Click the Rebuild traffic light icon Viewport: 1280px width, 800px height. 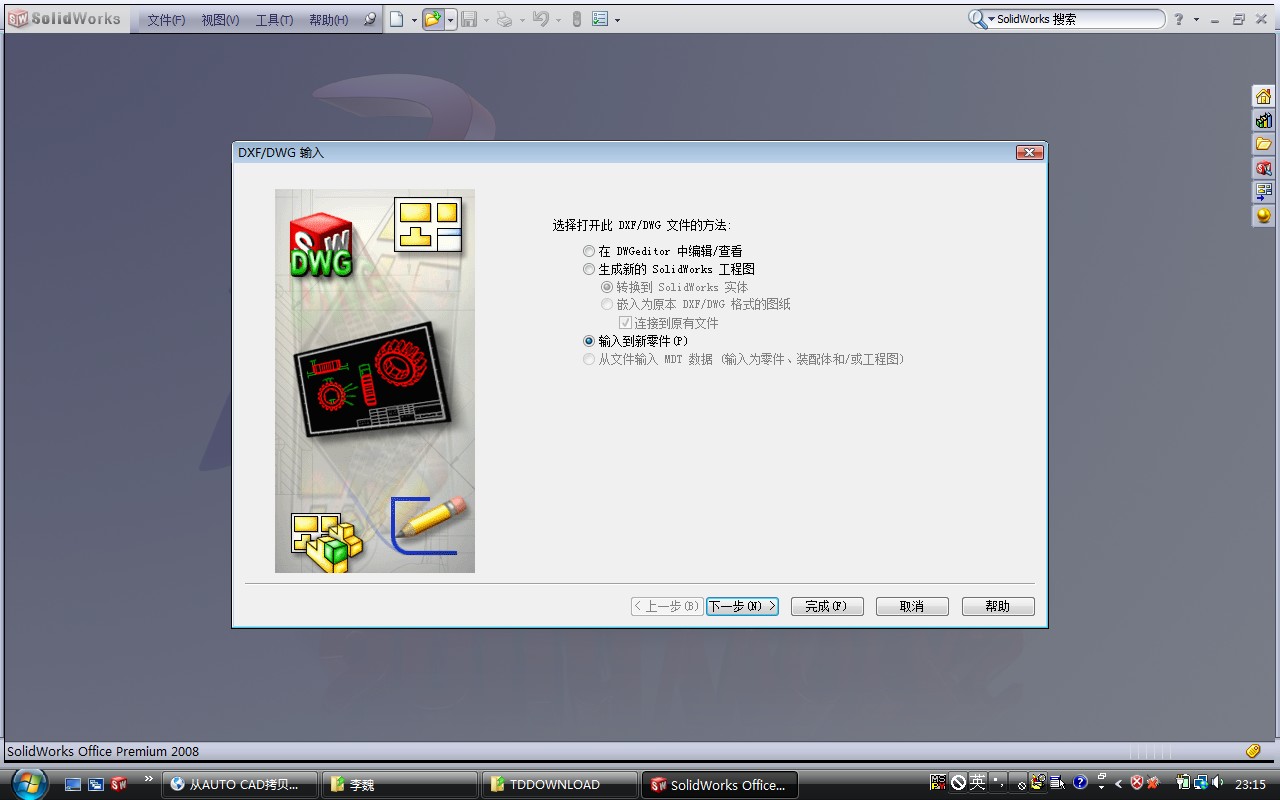[576, 19]
